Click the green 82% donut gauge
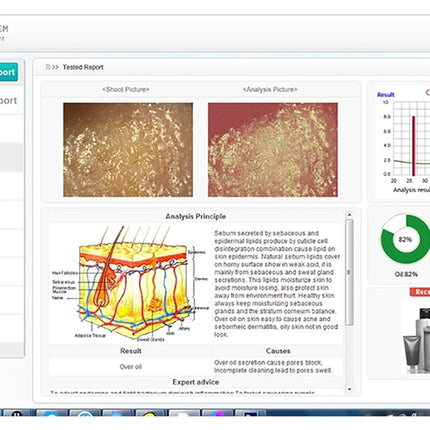This screenshot has width=430, height=430. (x=405, y=239)
